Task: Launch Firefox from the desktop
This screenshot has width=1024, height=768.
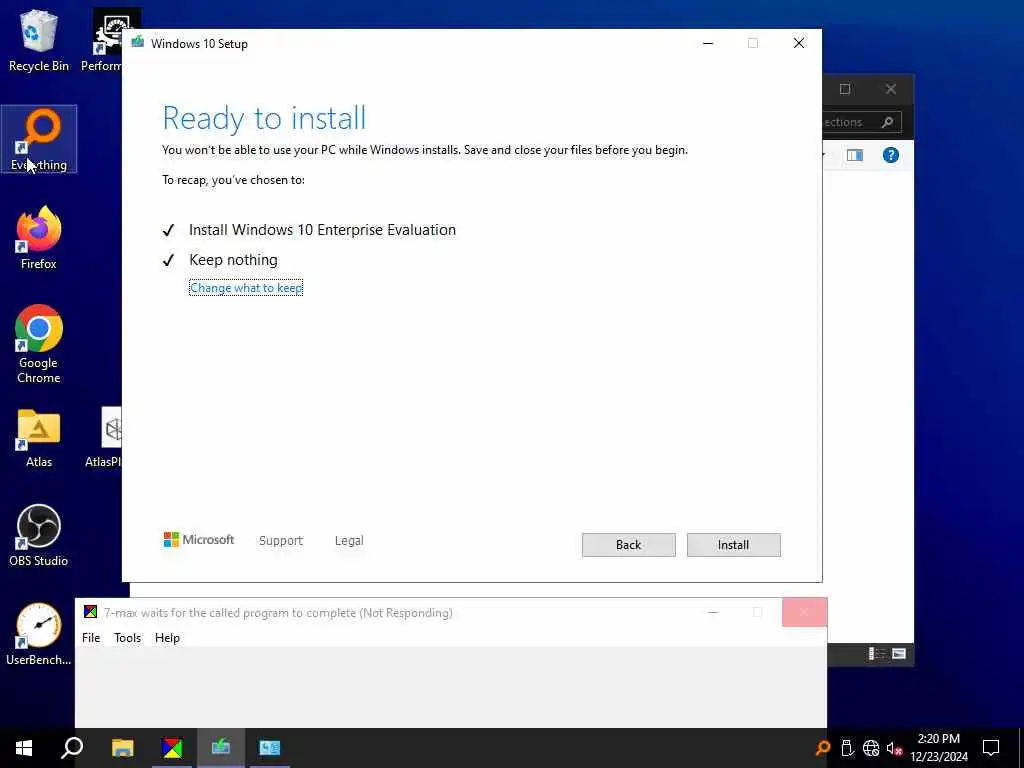Action: tap(39, 238)
